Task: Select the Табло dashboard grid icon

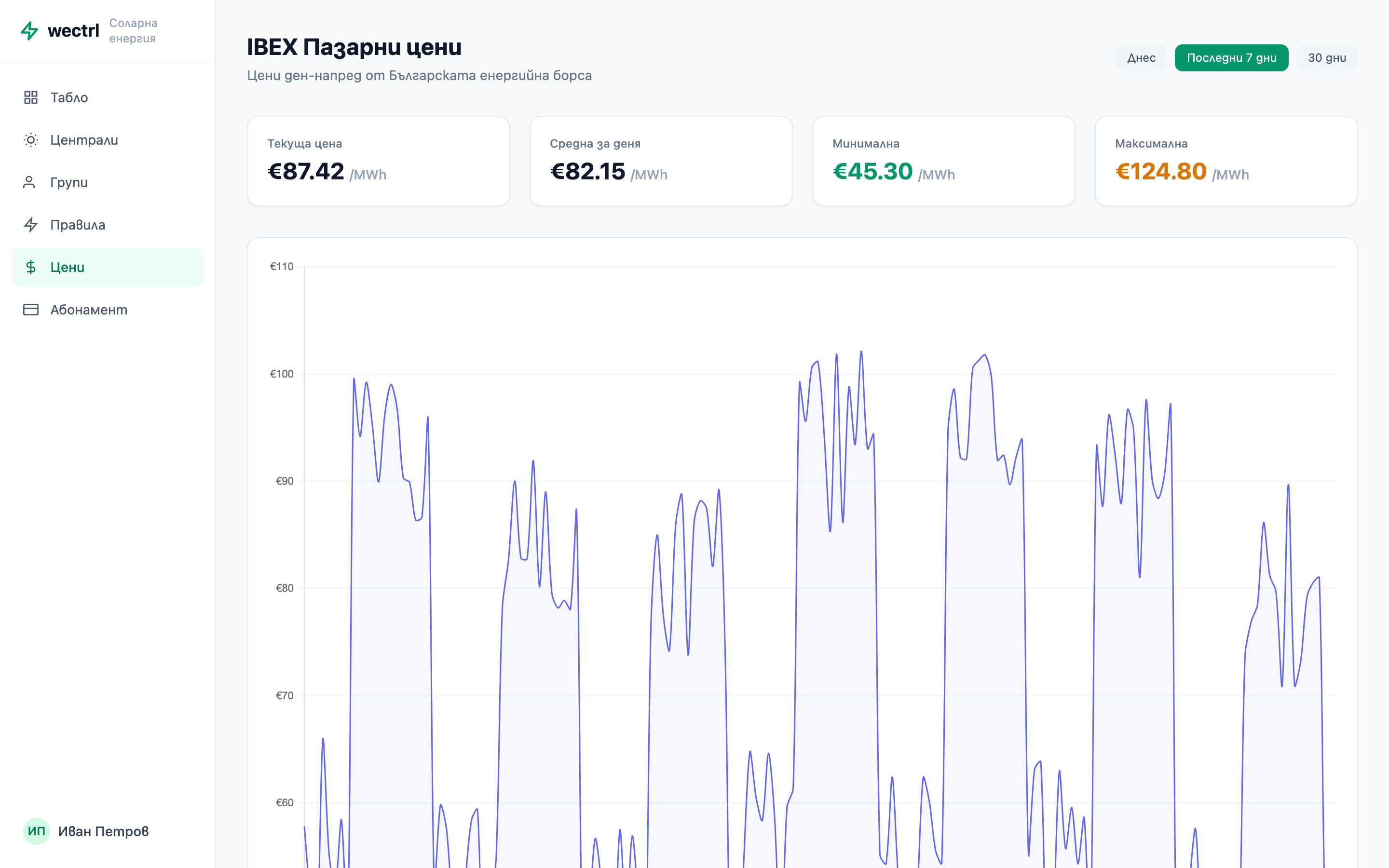Action: [x=31, y=97]
